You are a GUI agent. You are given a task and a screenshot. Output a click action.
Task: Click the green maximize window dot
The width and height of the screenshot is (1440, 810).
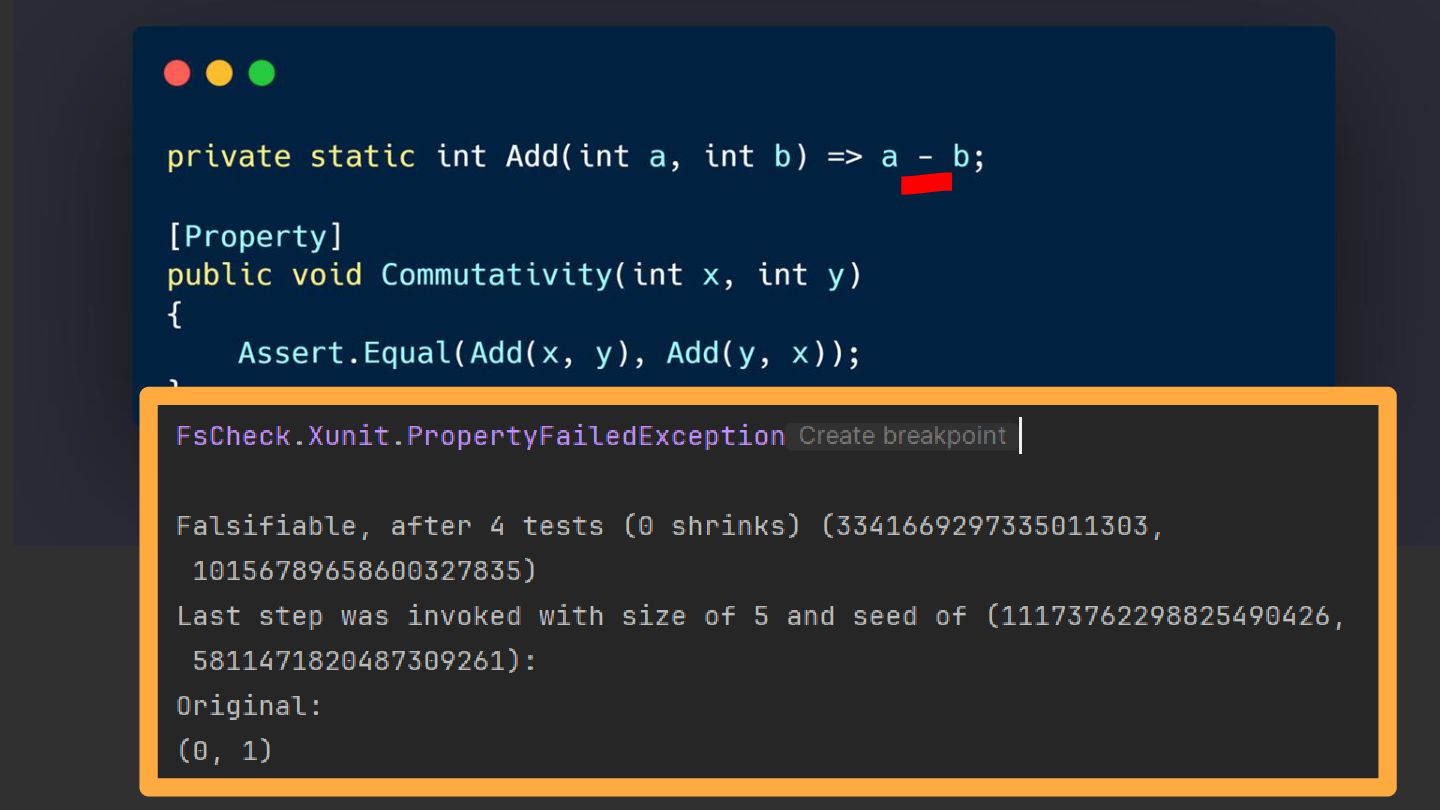(262, 73)
